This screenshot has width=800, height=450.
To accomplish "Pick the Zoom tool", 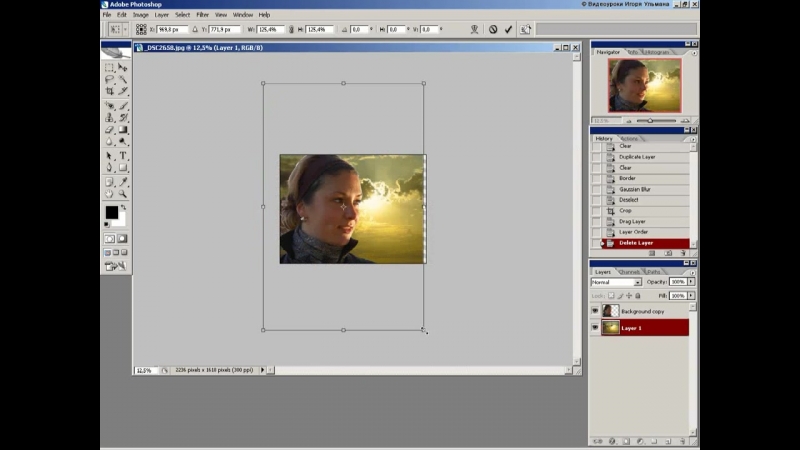I will [x=123, y=194].
